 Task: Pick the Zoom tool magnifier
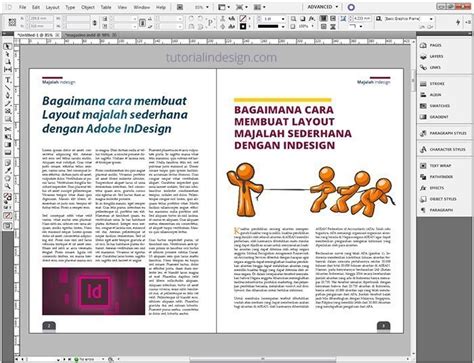(x=7, y=186)
